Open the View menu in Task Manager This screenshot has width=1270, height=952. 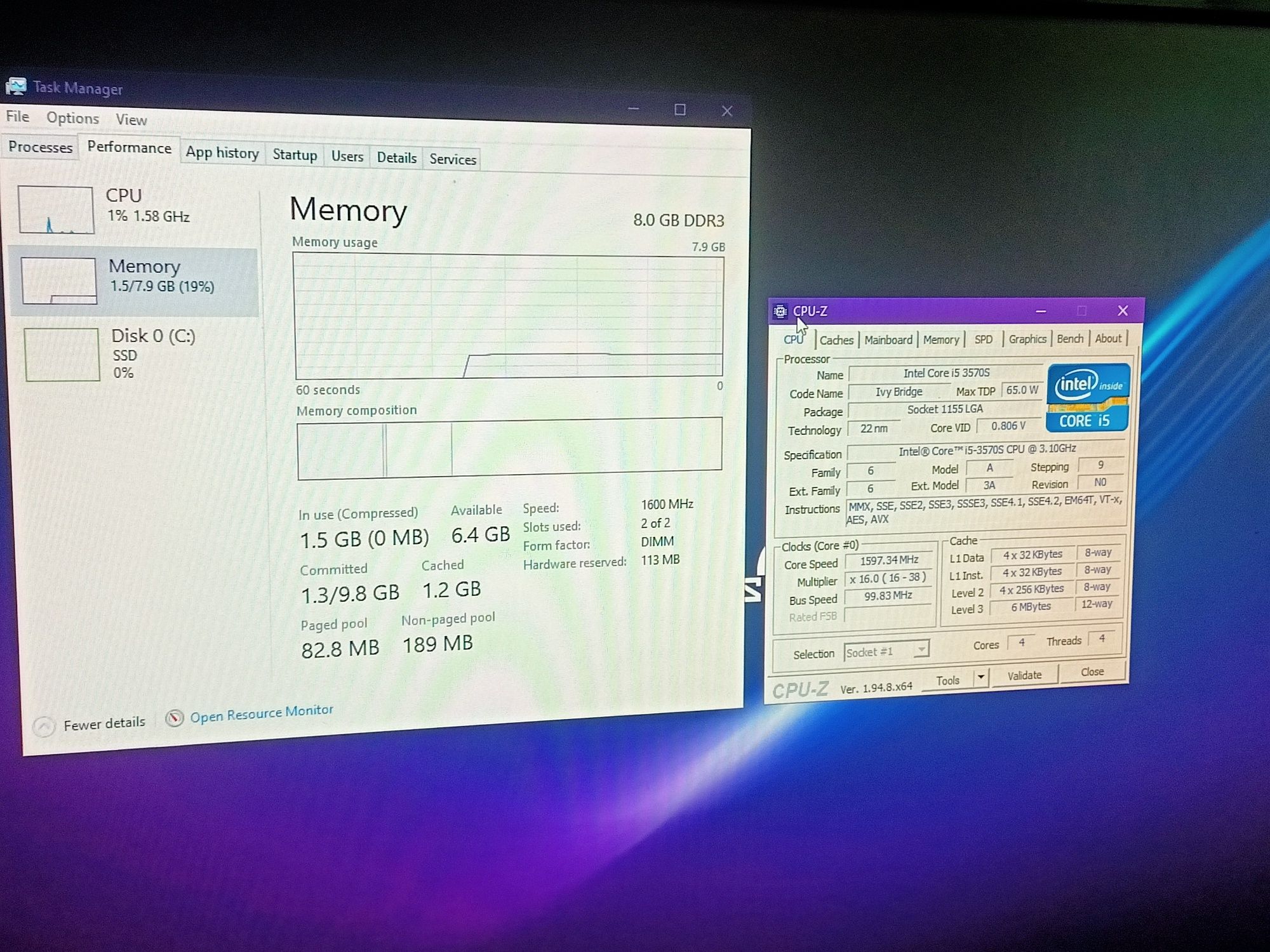[x=131, y=119]
